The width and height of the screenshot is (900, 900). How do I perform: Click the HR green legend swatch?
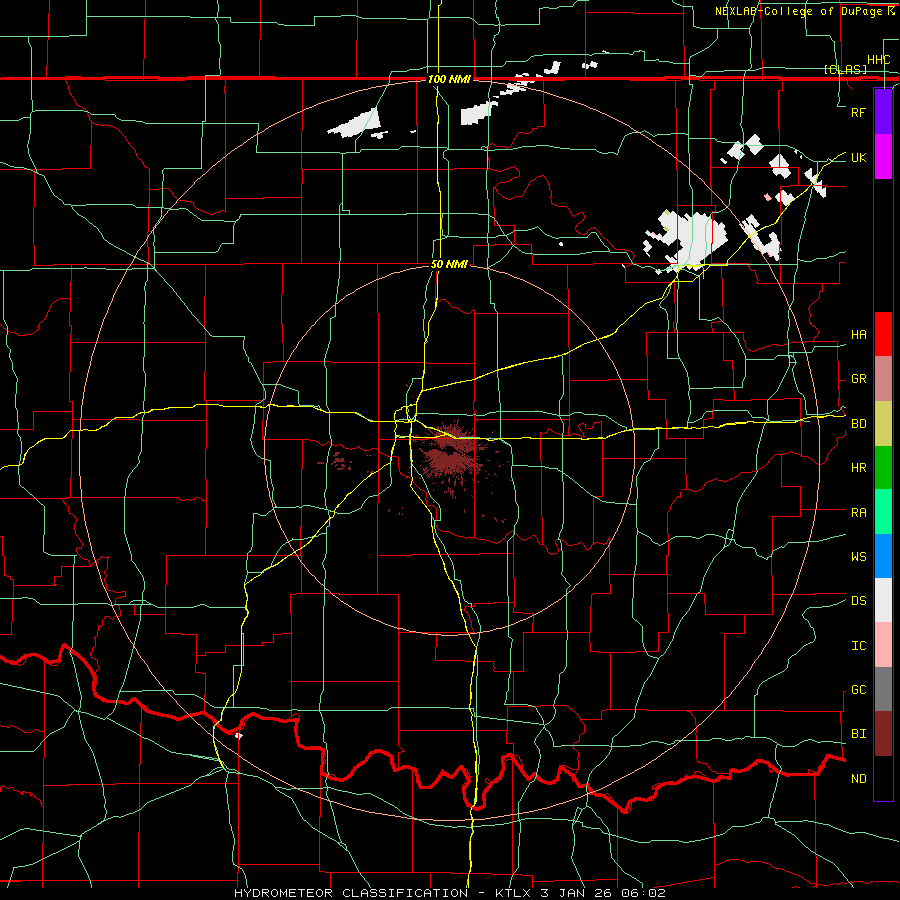(883, 468)
